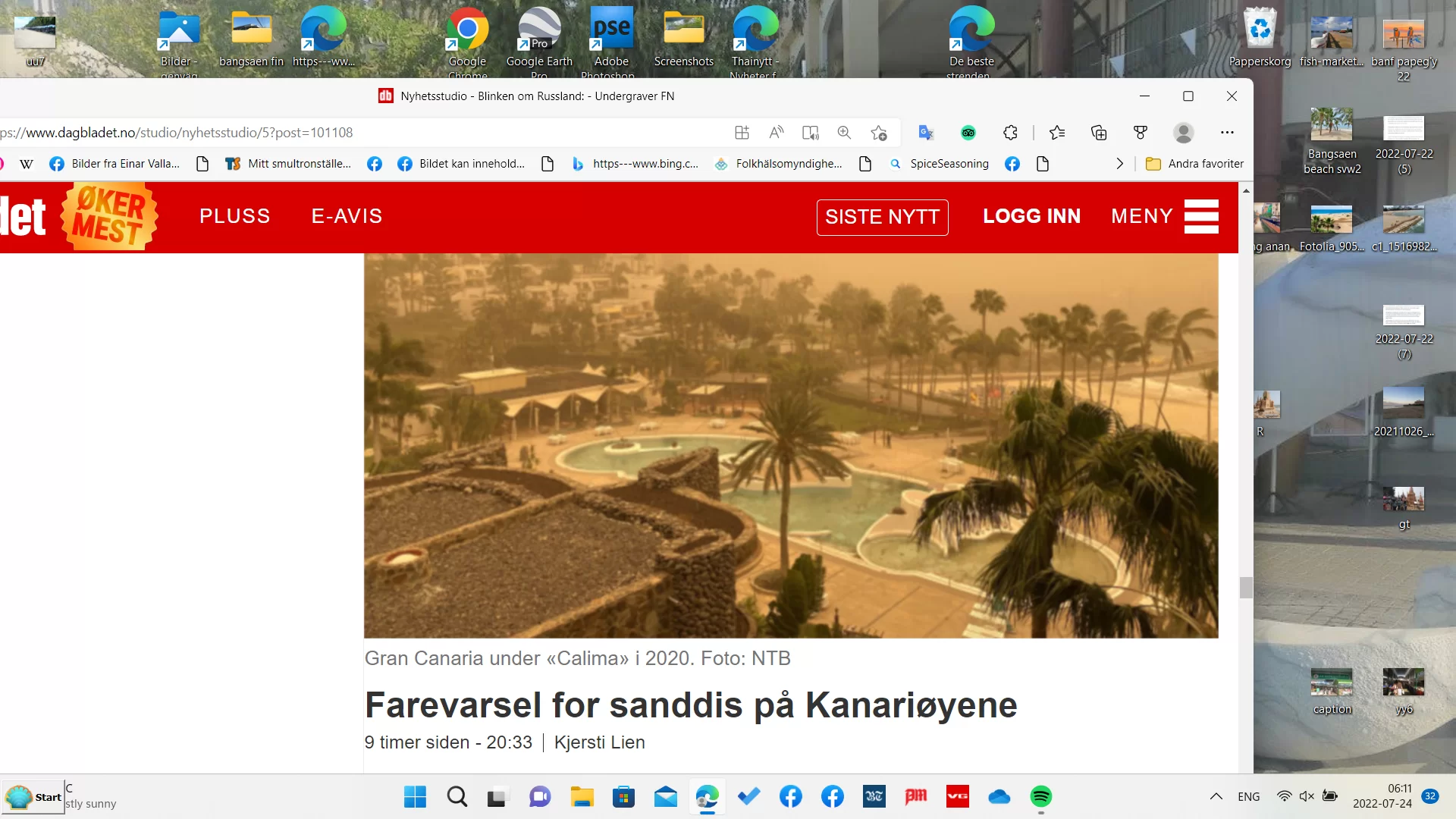Open the E-AVIS menu item
The width and height of the screenshot is (1456, 819).
click(347, 216)
